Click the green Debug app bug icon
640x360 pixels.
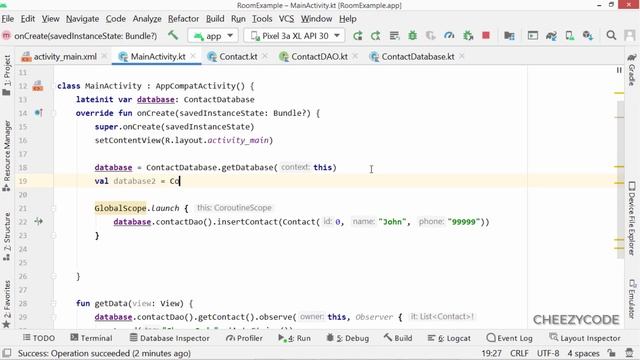(x=413, y=36)
